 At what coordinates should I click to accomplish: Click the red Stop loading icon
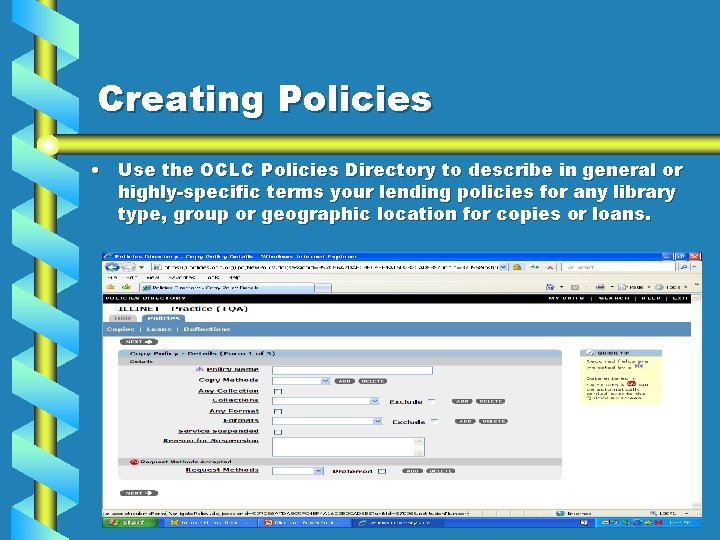[549, 267]
